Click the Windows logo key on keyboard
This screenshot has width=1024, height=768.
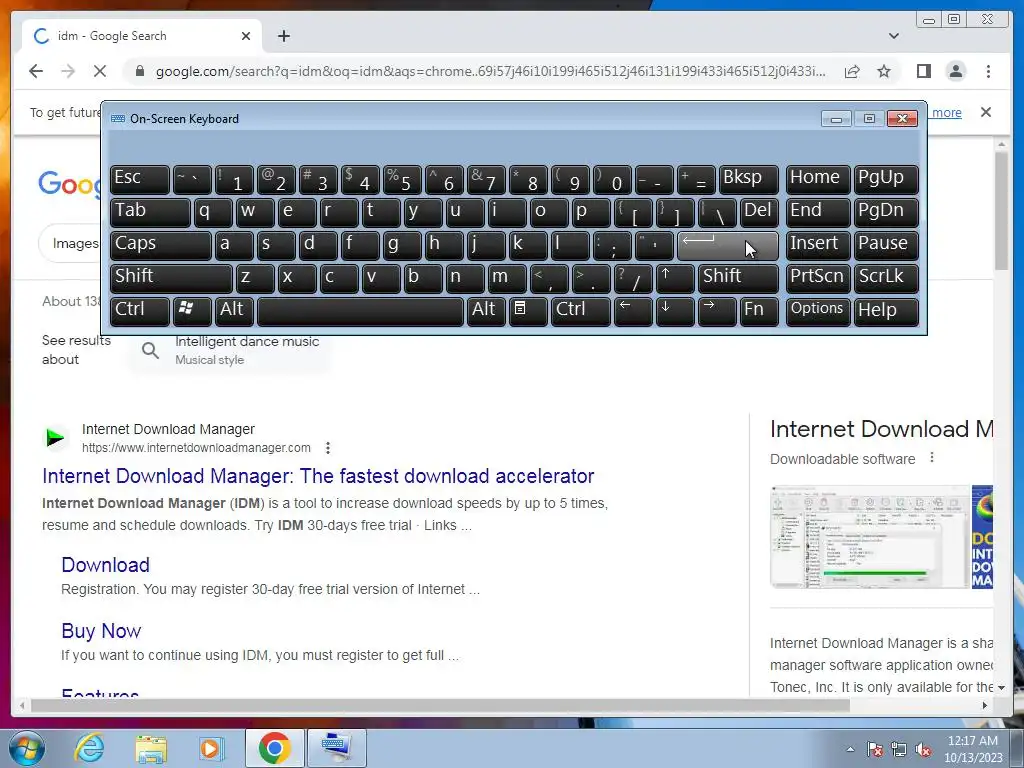click(x=192, y=311)
